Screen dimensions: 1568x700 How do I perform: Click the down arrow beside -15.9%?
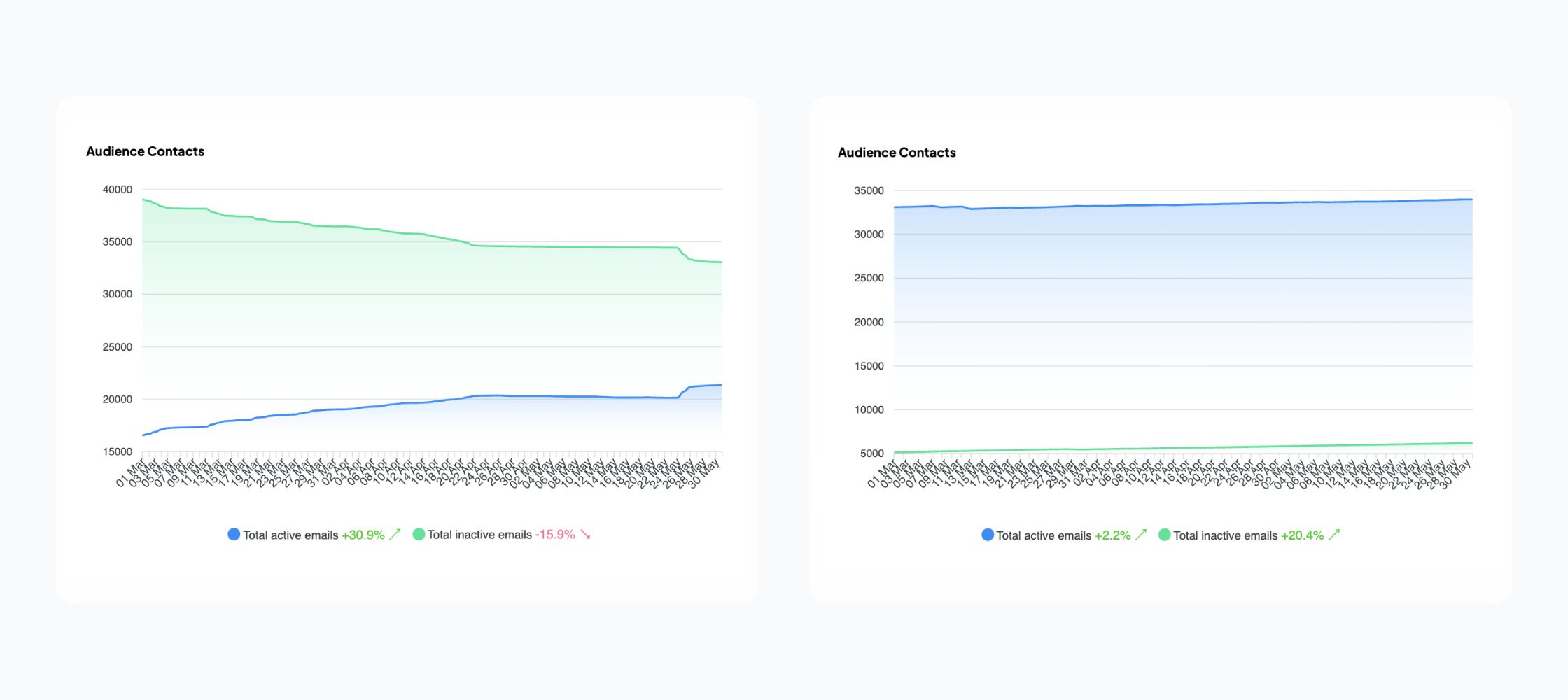[585, 535]
